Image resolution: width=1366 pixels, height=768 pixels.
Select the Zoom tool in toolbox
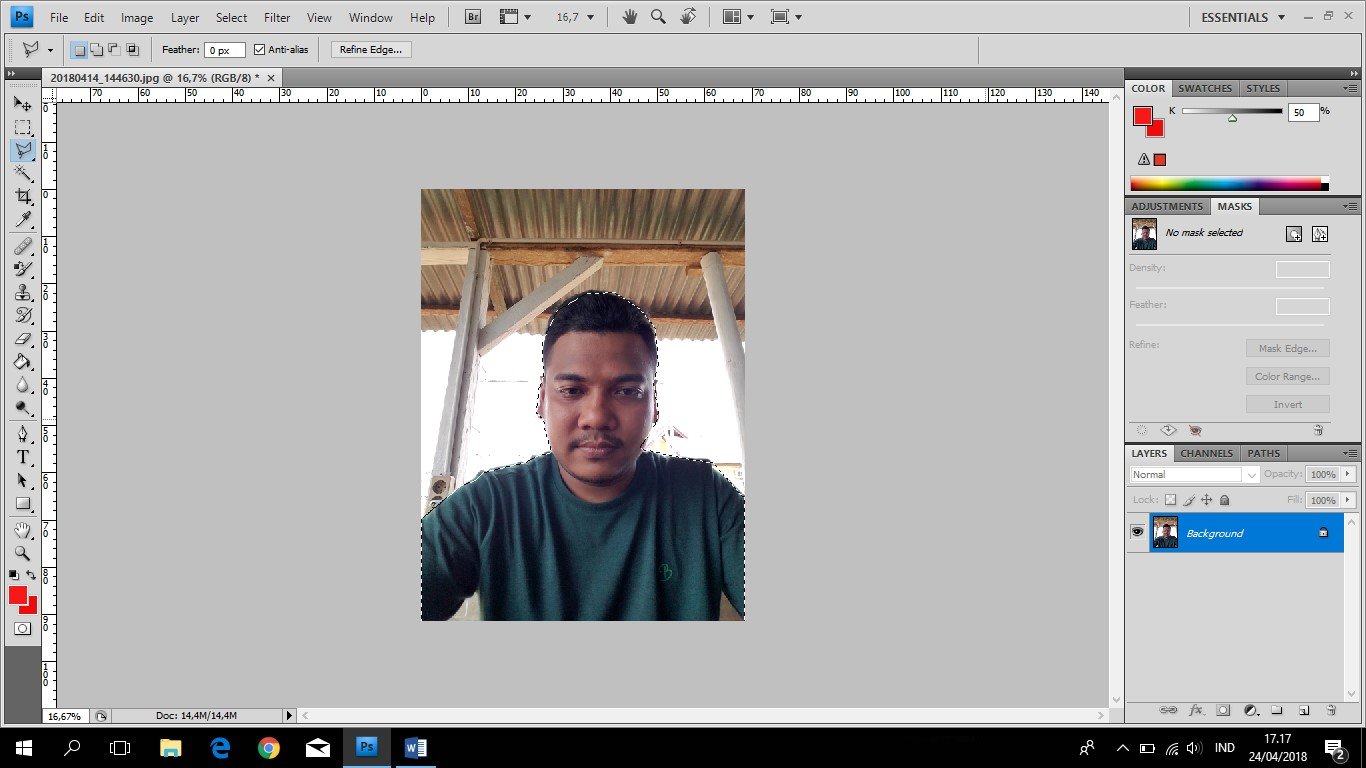point(22,553)
